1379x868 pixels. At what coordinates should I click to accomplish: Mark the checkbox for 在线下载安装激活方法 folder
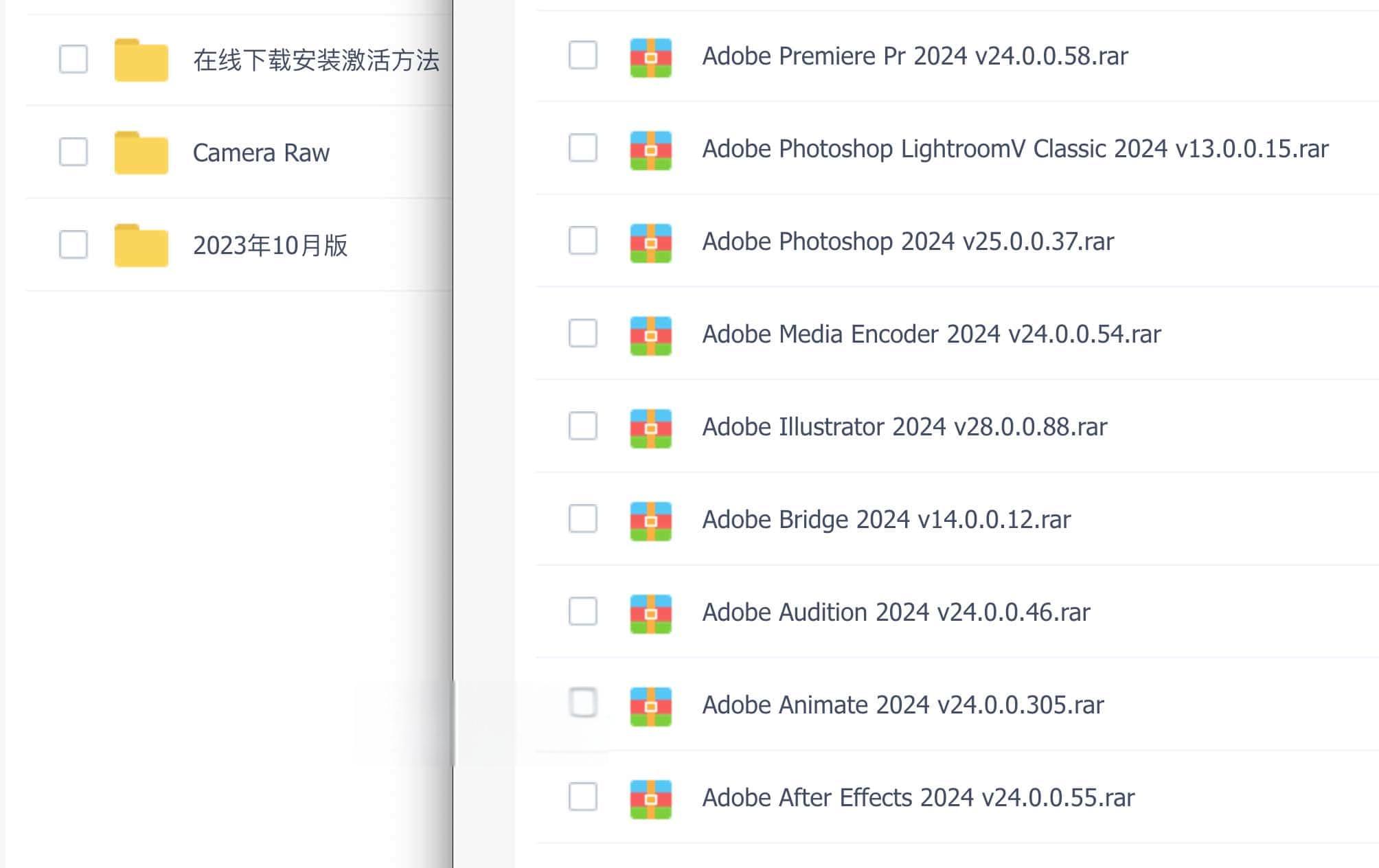(x=73, y=59)
